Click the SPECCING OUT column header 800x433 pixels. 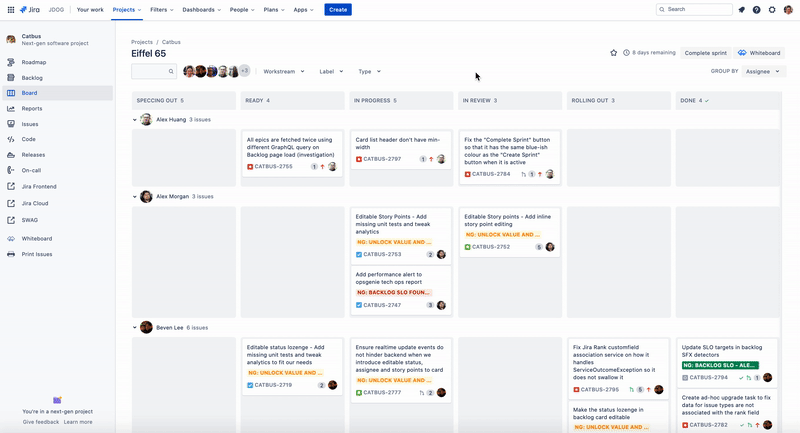point(184,100)
